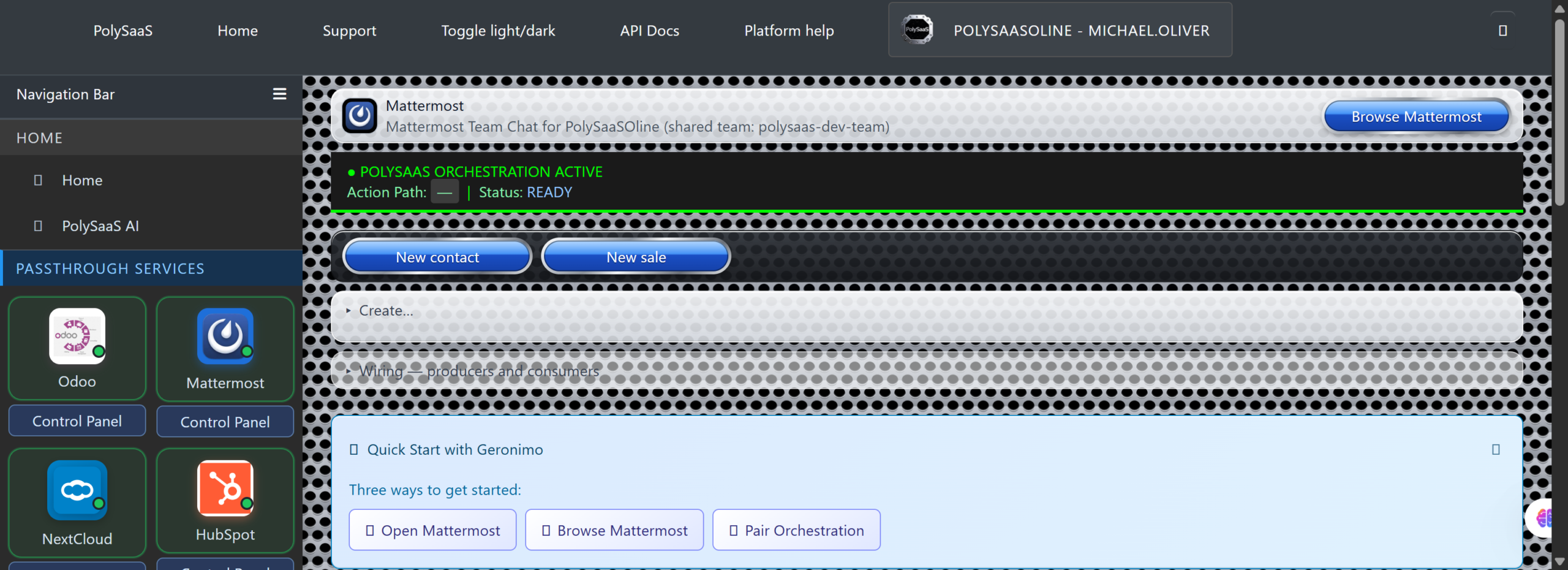Toggle light/dark theme

[498, 31]
